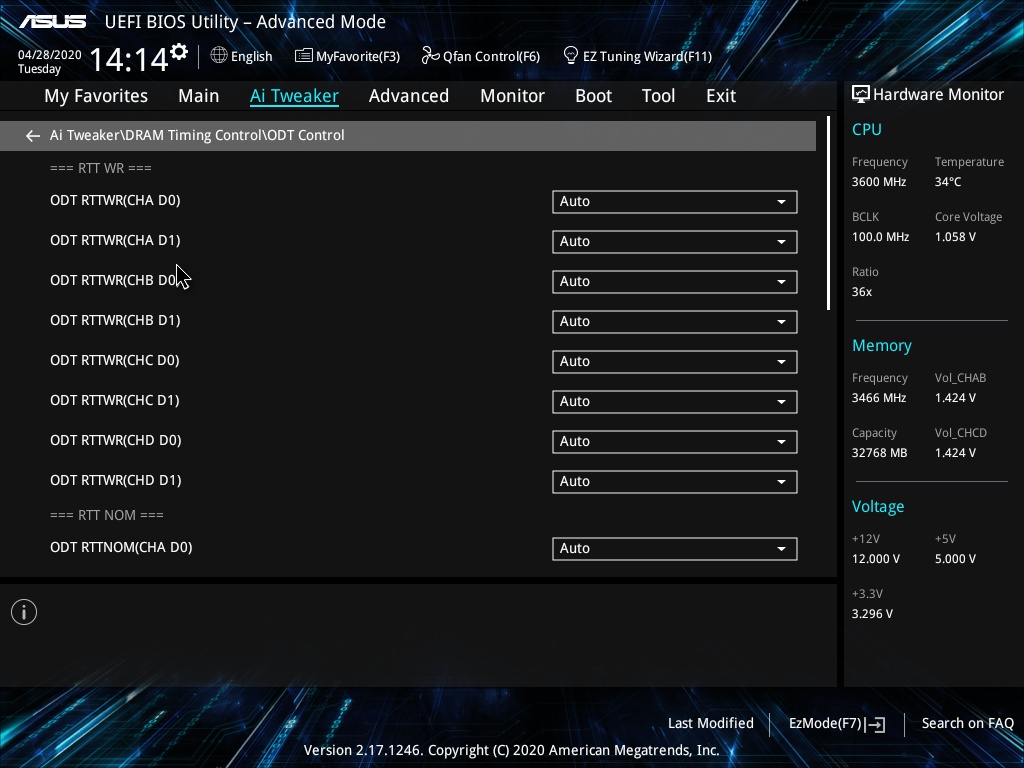Switch to My Favorites tab

point(96,96)
